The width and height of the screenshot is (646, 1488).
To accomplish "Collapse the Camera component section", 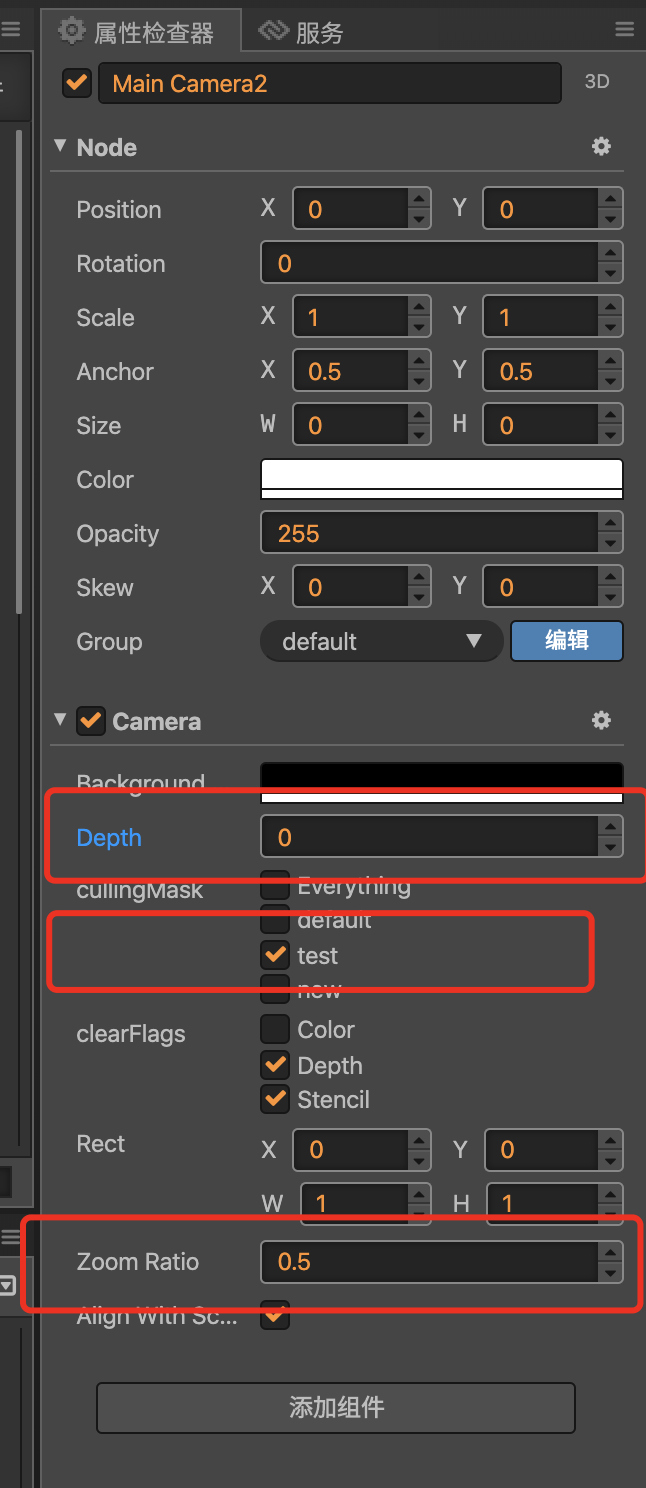I will coord(60,721).
